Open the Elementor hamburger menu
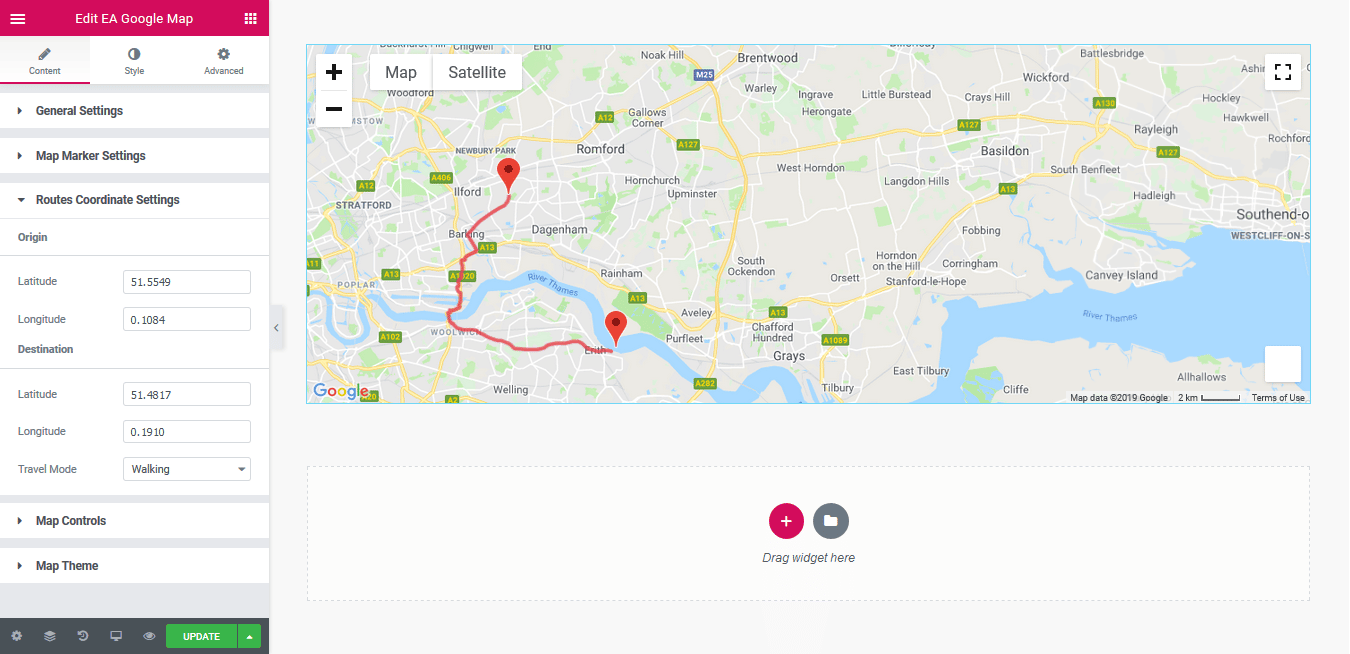Image resolution: width=1350 pixels, height=654 pixels. 17,18
